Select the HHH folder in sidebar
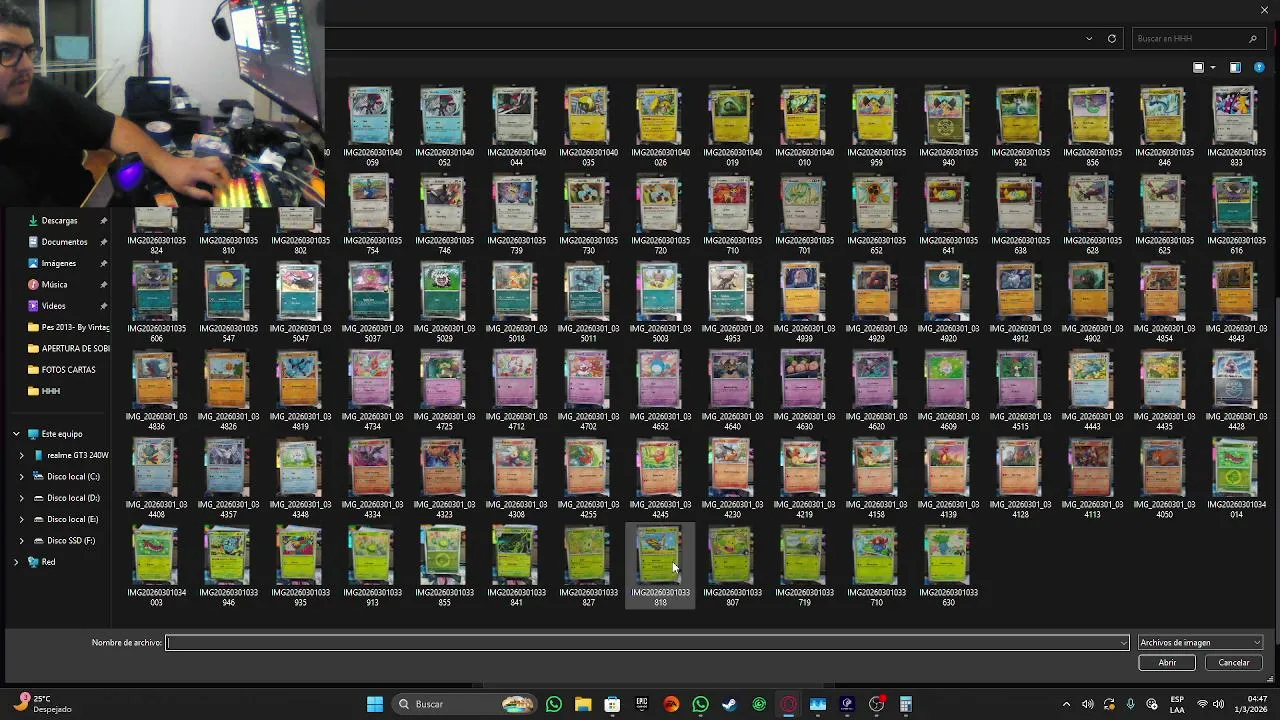Image resolution: width=1280 pixels, height=720 pixels. click(50, 391)
